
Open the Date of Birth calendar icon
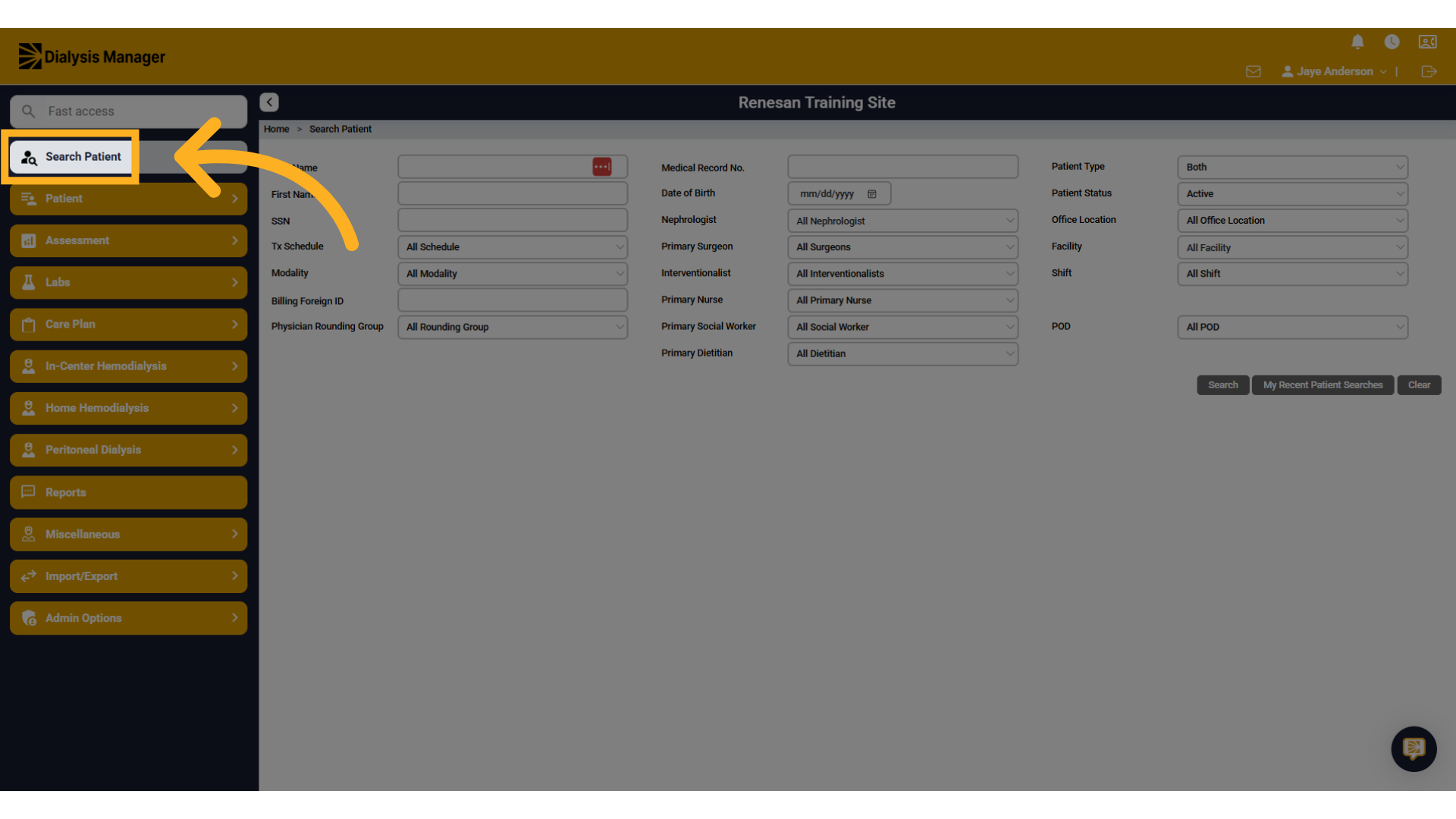872,194
